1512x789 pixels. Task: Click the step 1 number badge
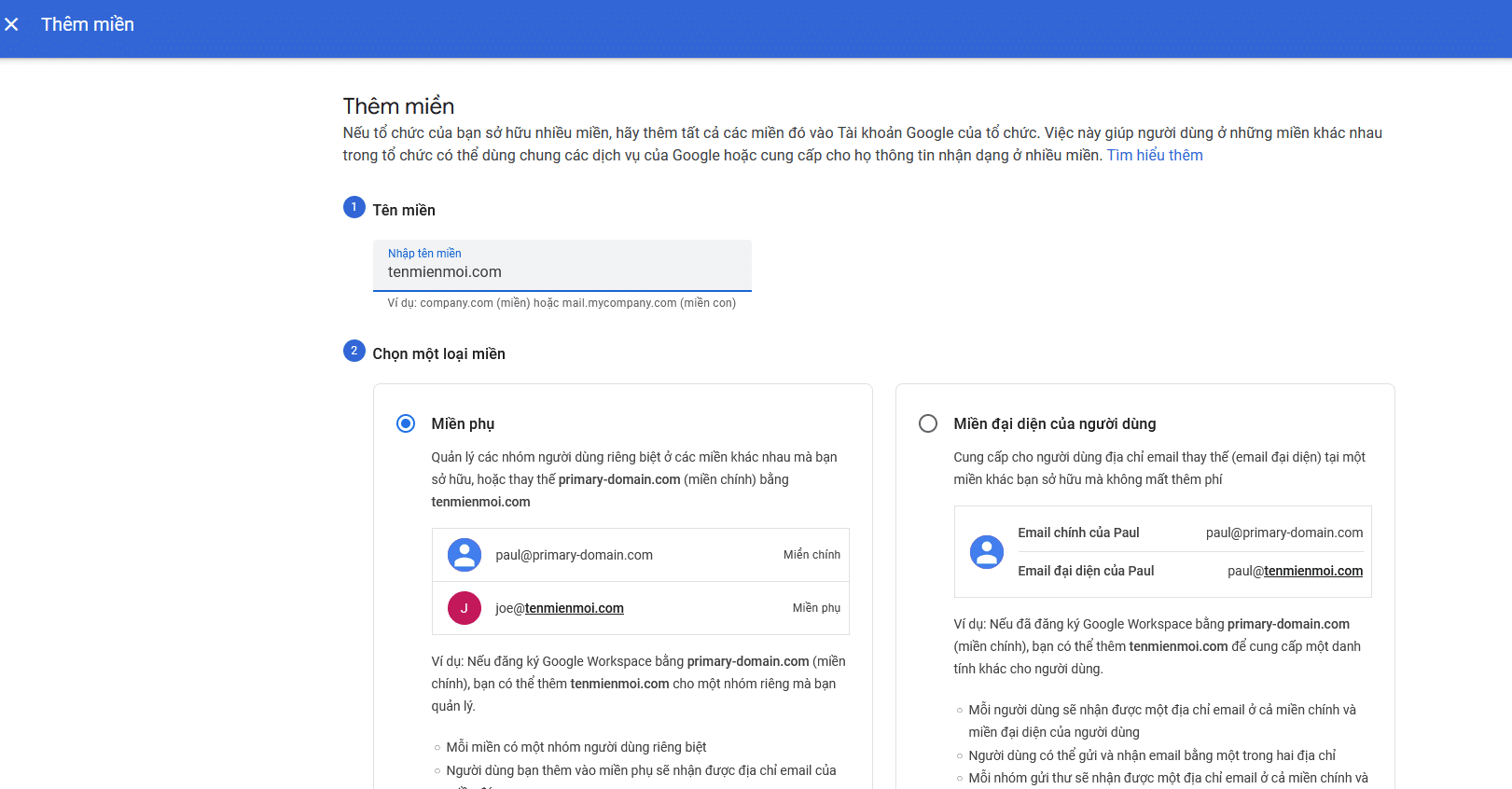click(x=354, y=207)
